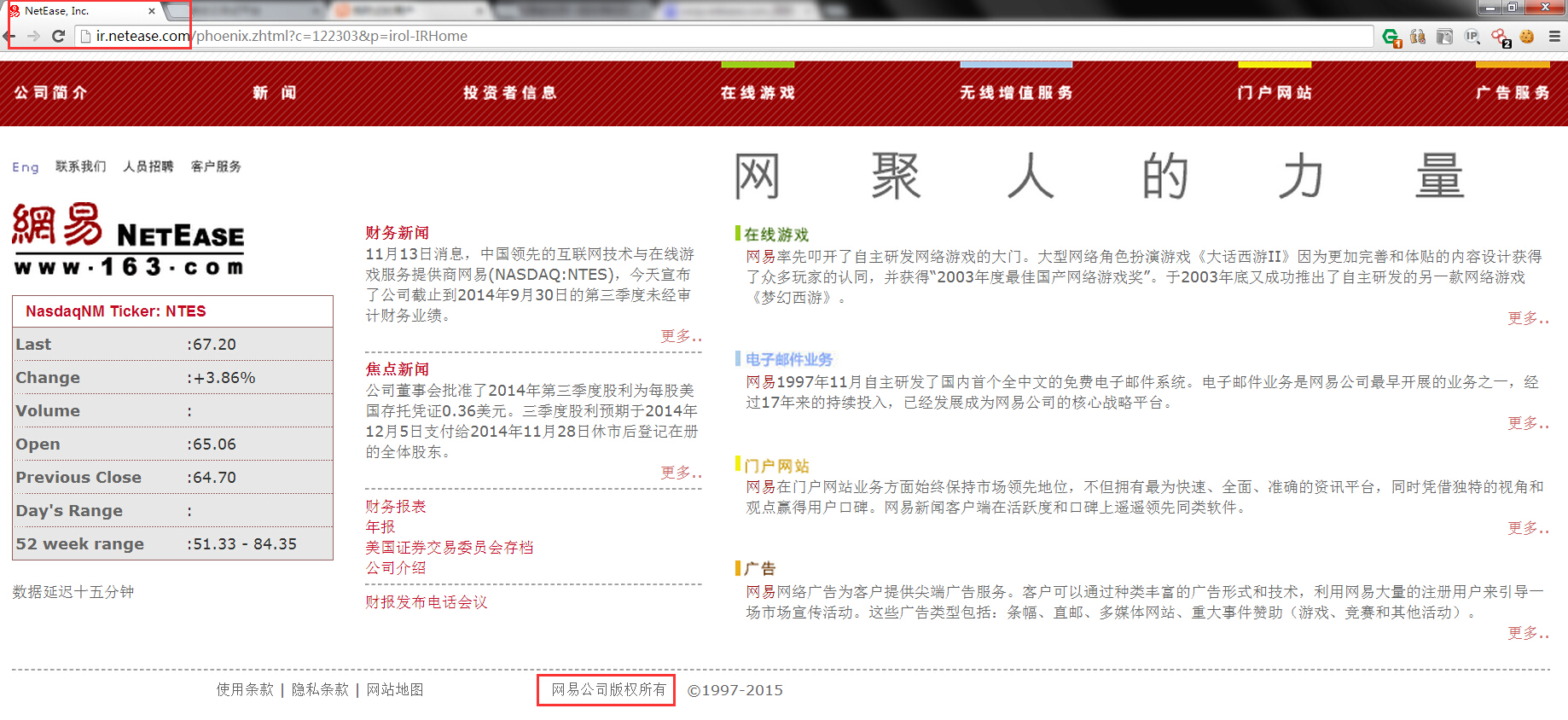Open the 焦点新闻 heading link
The width and height of the screenshot is (1568, 720).
397,369
